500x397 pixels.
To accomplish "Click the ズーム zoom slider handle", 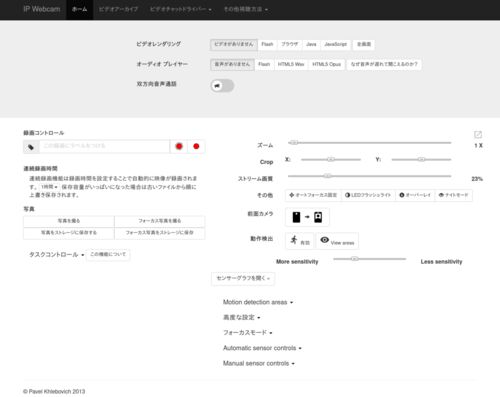I will 294,143.
